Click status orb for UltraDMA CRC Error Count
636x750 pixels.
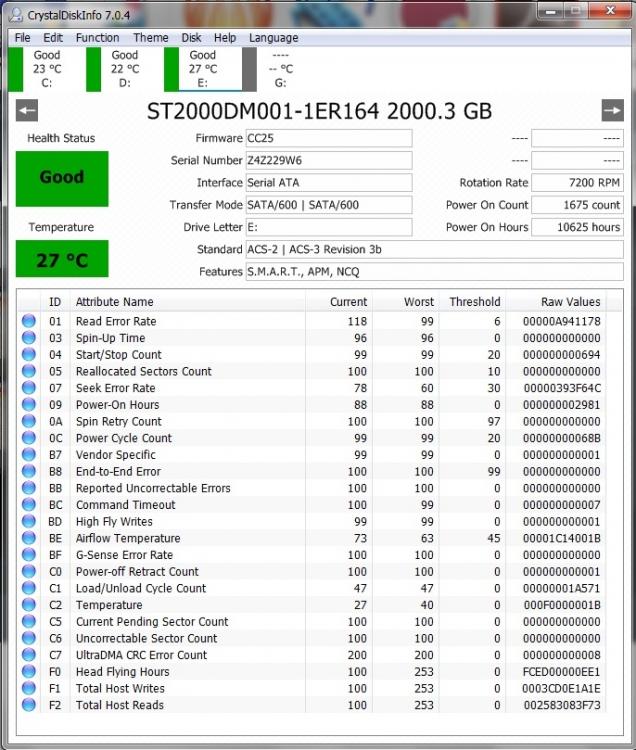click(x=29, y=655)
